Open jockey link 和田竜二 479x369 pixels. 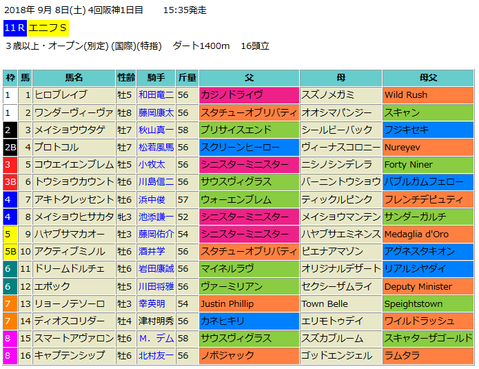(x=156, y=95)
